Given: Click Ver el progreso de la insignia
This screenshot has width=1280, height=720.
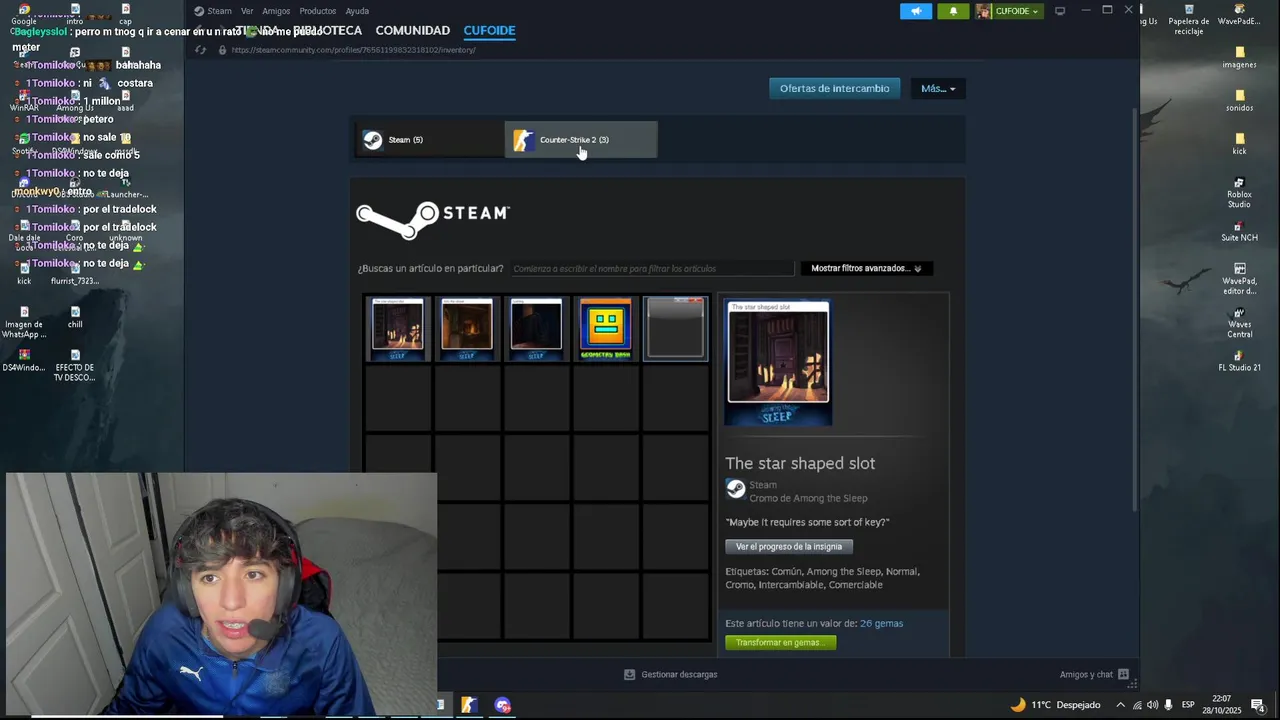Looking at the screenshot, I should [x=789, y=547].
